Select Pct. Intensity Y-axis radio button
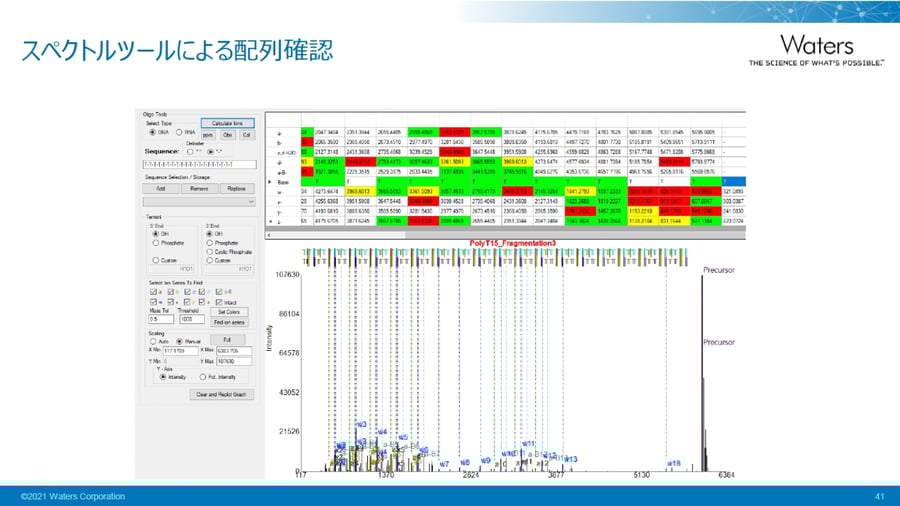900x506 pixels. tap(203, 377)
